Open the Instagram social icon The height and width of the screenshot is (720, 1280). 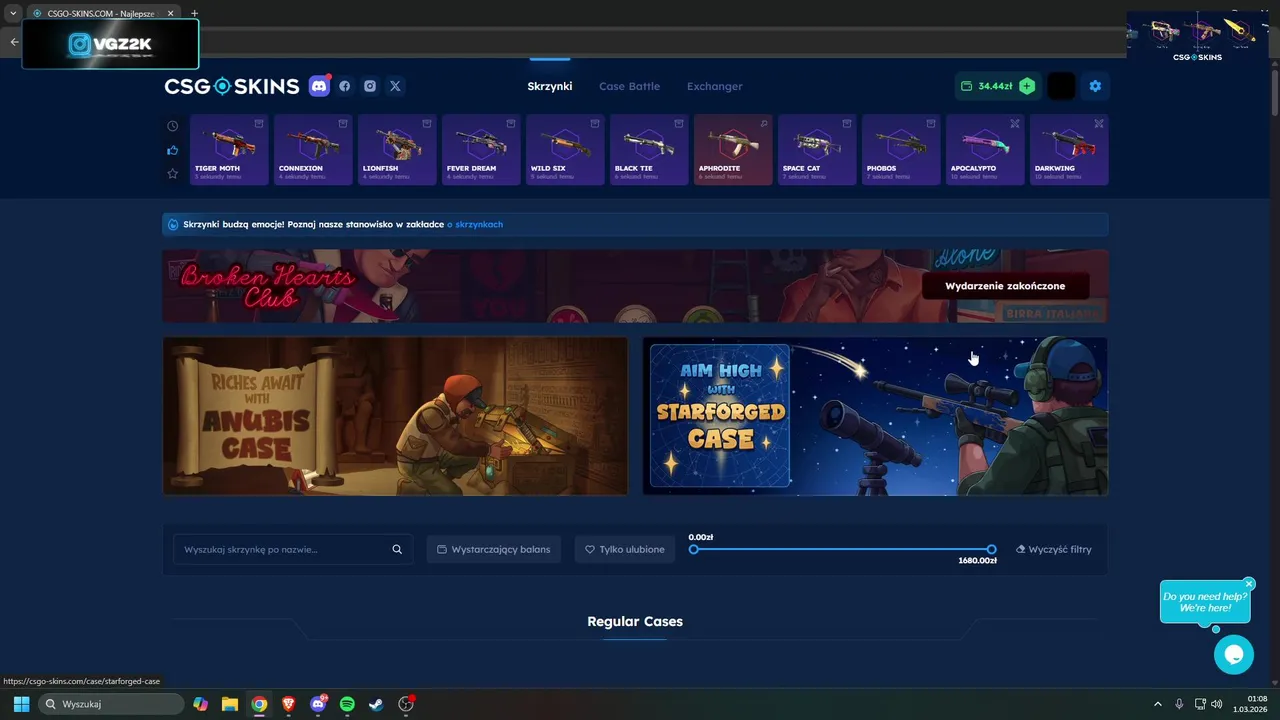coord(370,86)
